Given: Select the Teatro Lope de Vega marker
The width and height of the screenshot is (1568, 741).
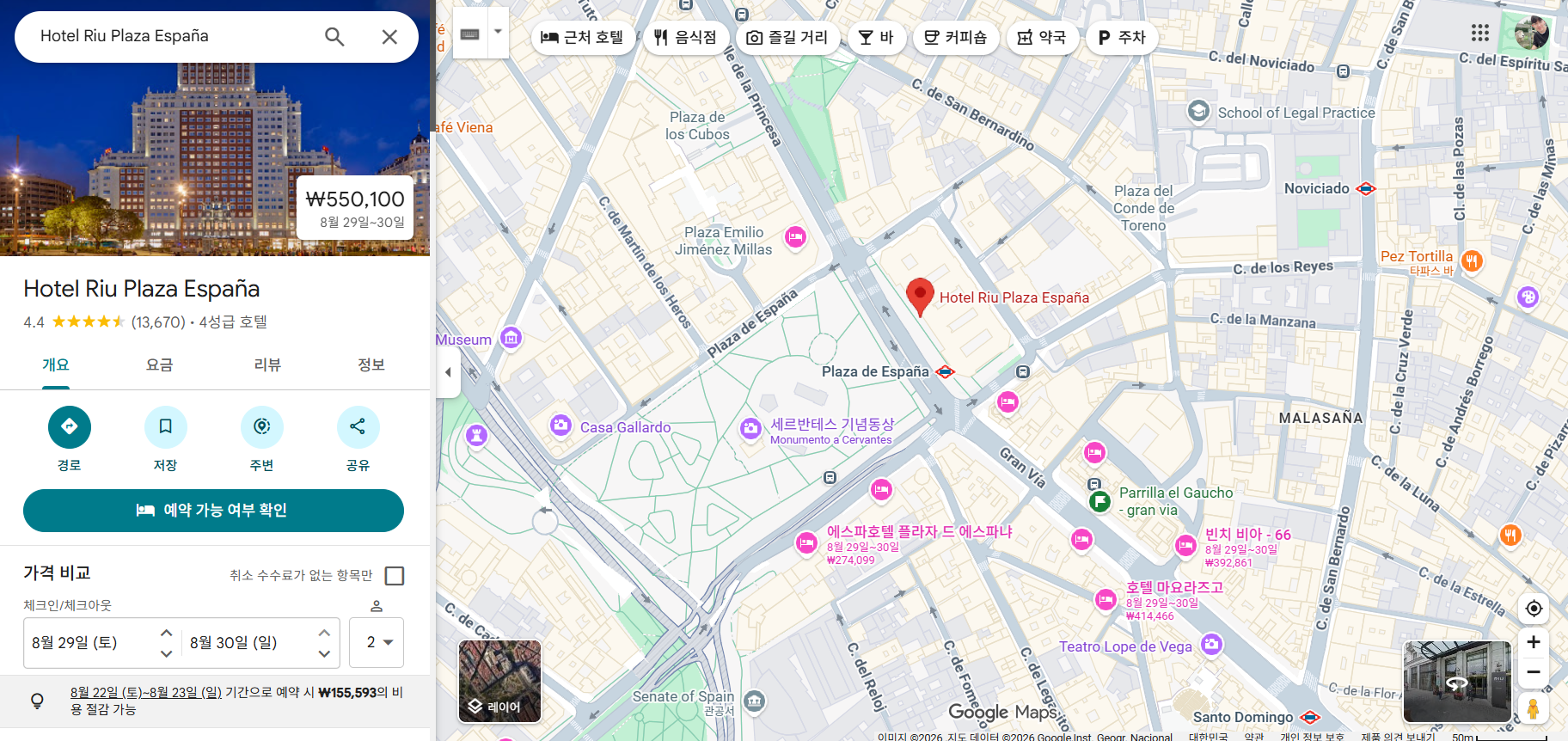Looking at the screenshot, I should click(1211, 644).
